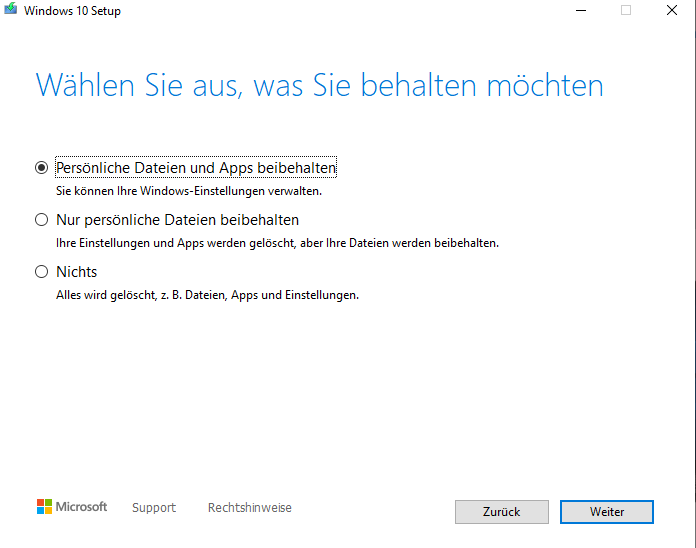Close the Windows 10 Setup window
The height and width of the screenshot is (548, 696).
[672, 10]
